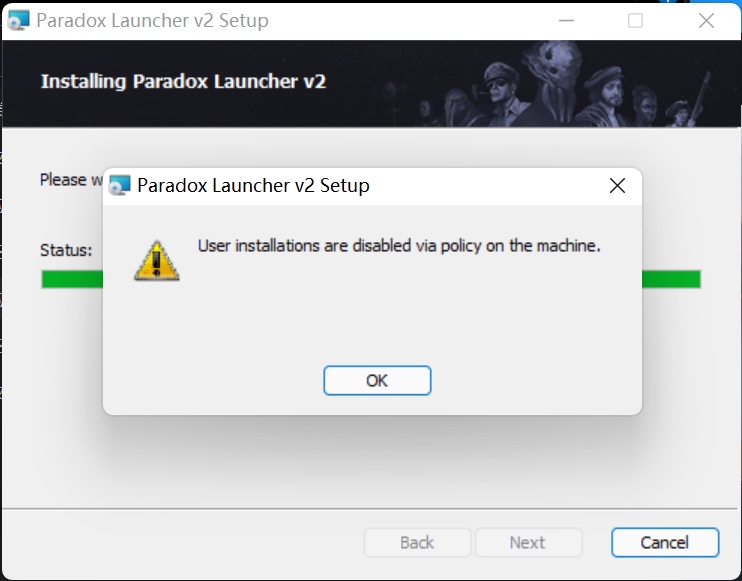Click the disabled Back button

(417, 542)
